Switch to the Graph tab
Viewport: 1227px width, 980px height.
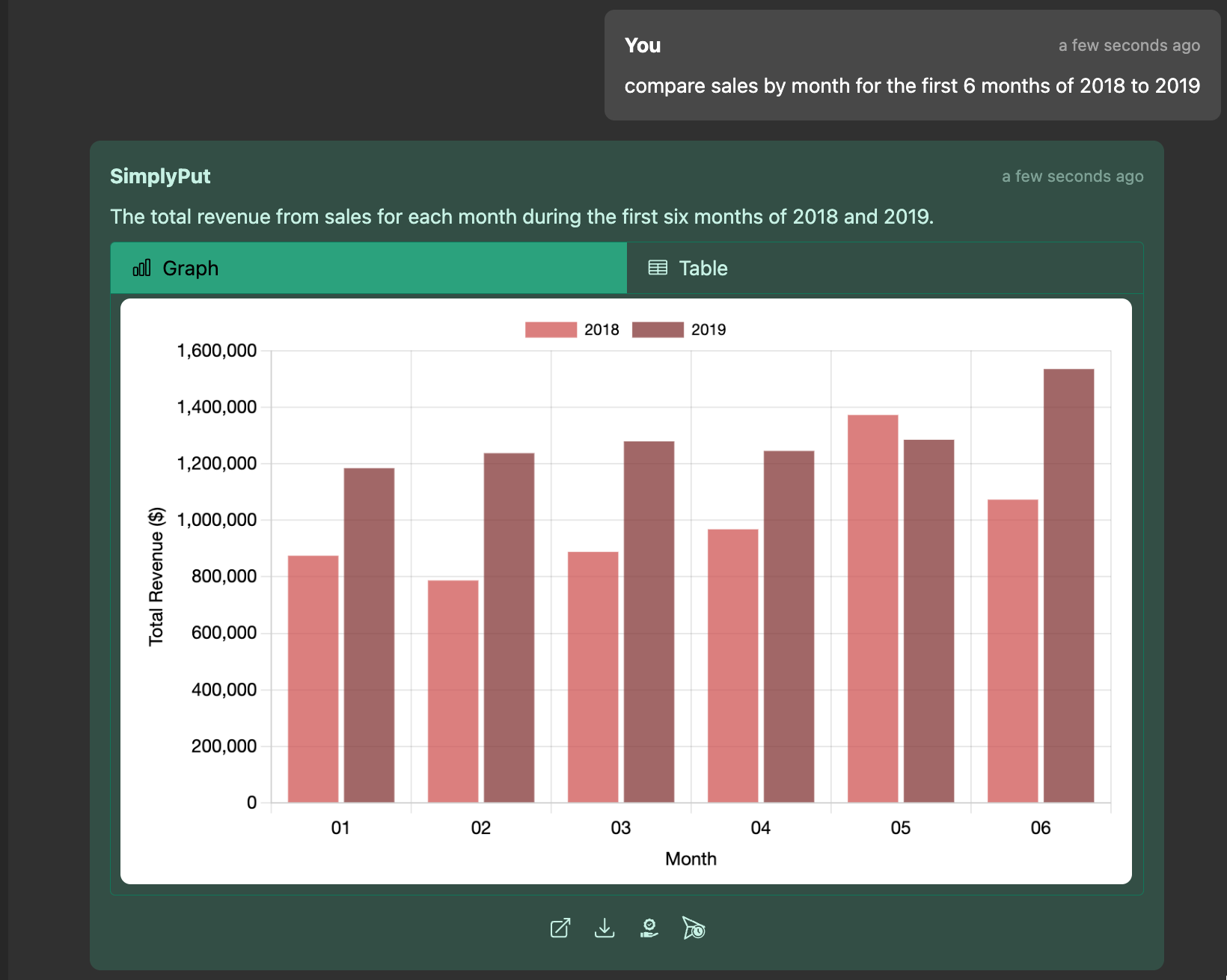pyautogui.click(x=369, y=268)
